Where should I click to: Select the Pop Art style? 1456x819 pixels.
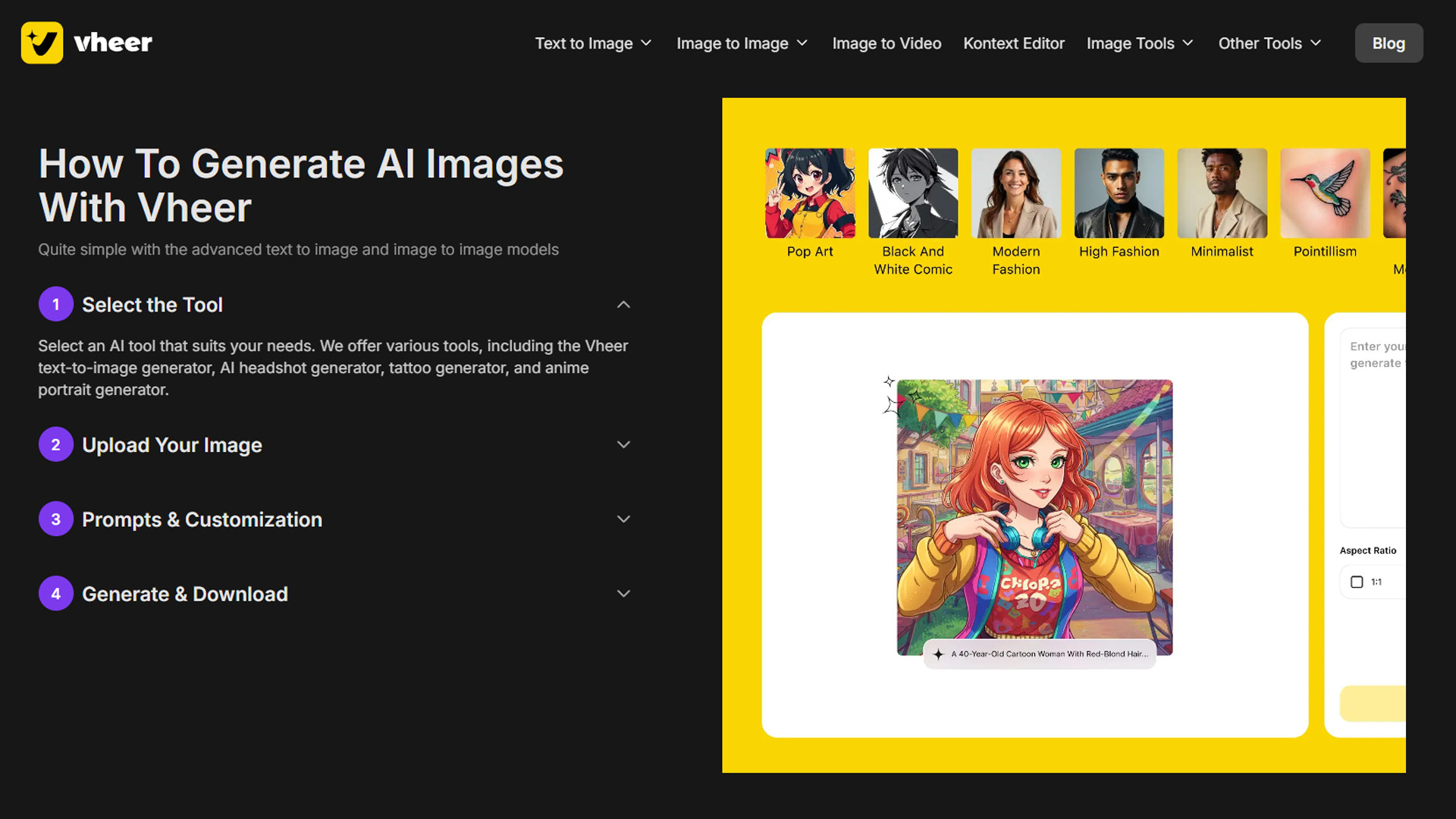810,192
